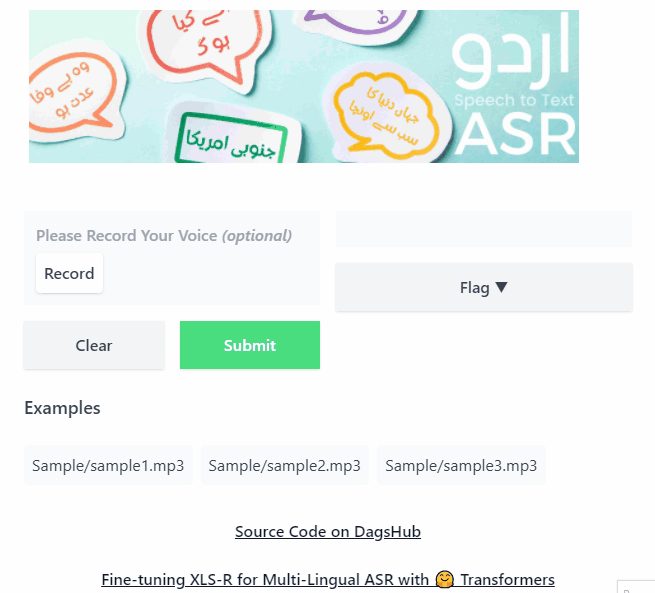The image size is (655, 593).
Task: Click the Clear button
Action: [94, 345]
